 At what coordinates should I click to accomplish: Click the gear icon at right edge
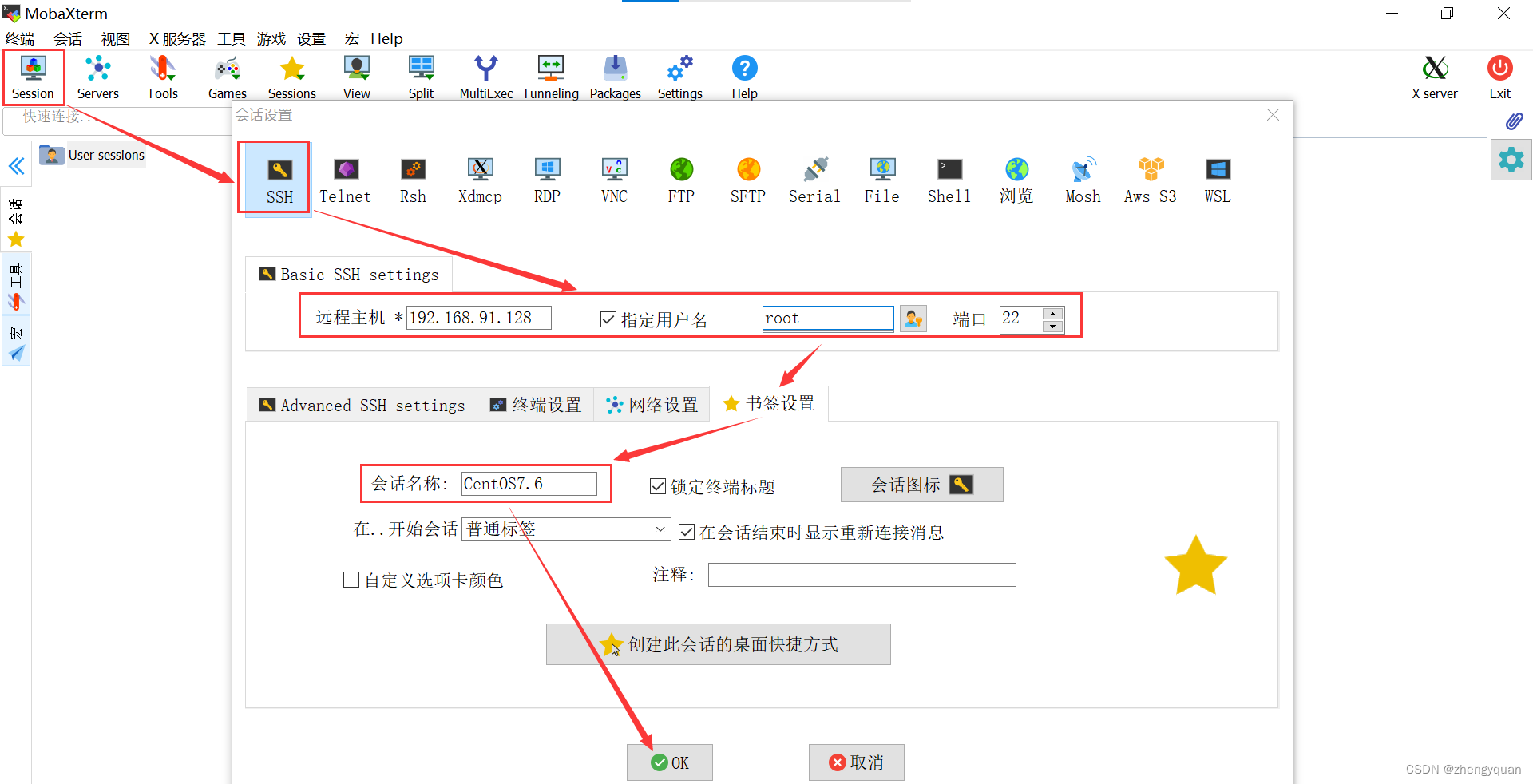click(1511, 160)
